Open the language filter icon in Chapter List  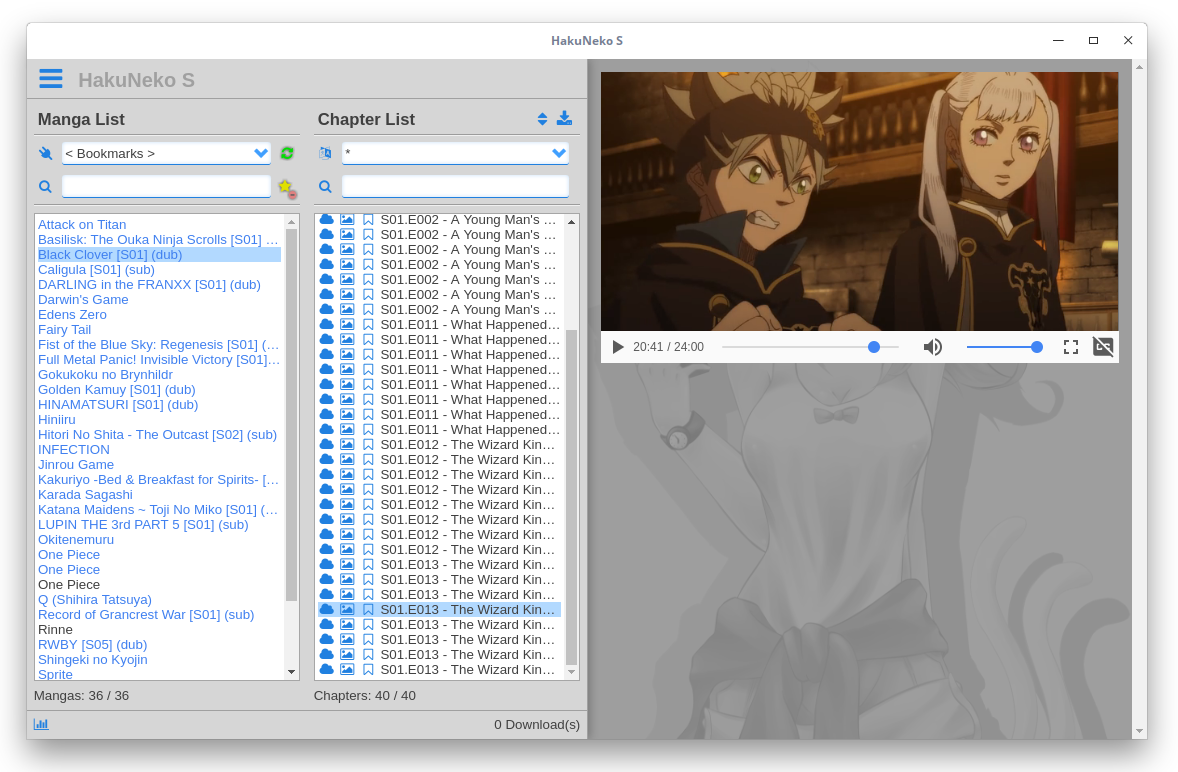tap(324, 152)
